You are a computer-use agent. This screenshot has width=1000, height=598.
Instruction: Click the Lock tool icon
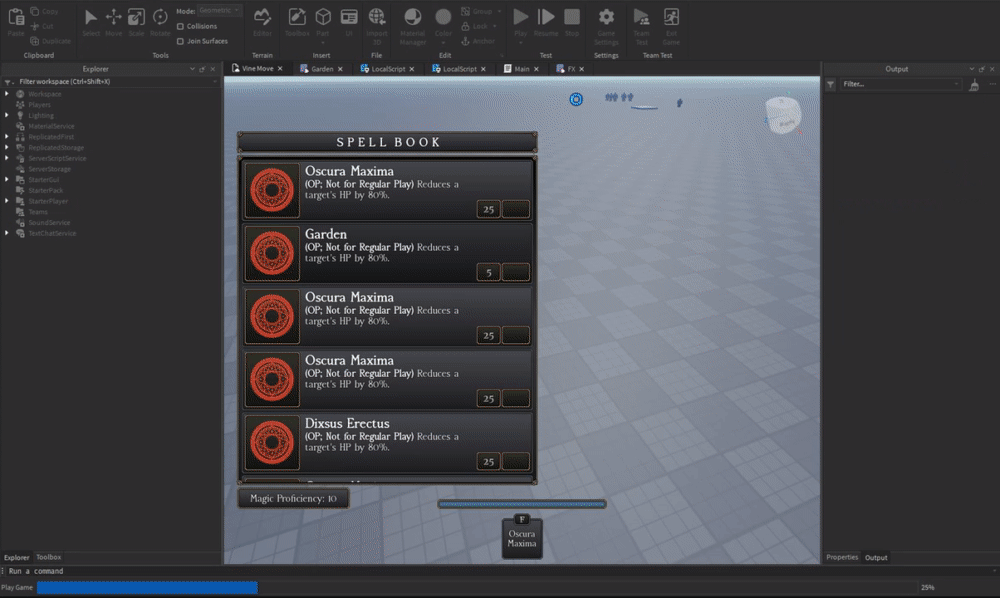coord(466,26)
